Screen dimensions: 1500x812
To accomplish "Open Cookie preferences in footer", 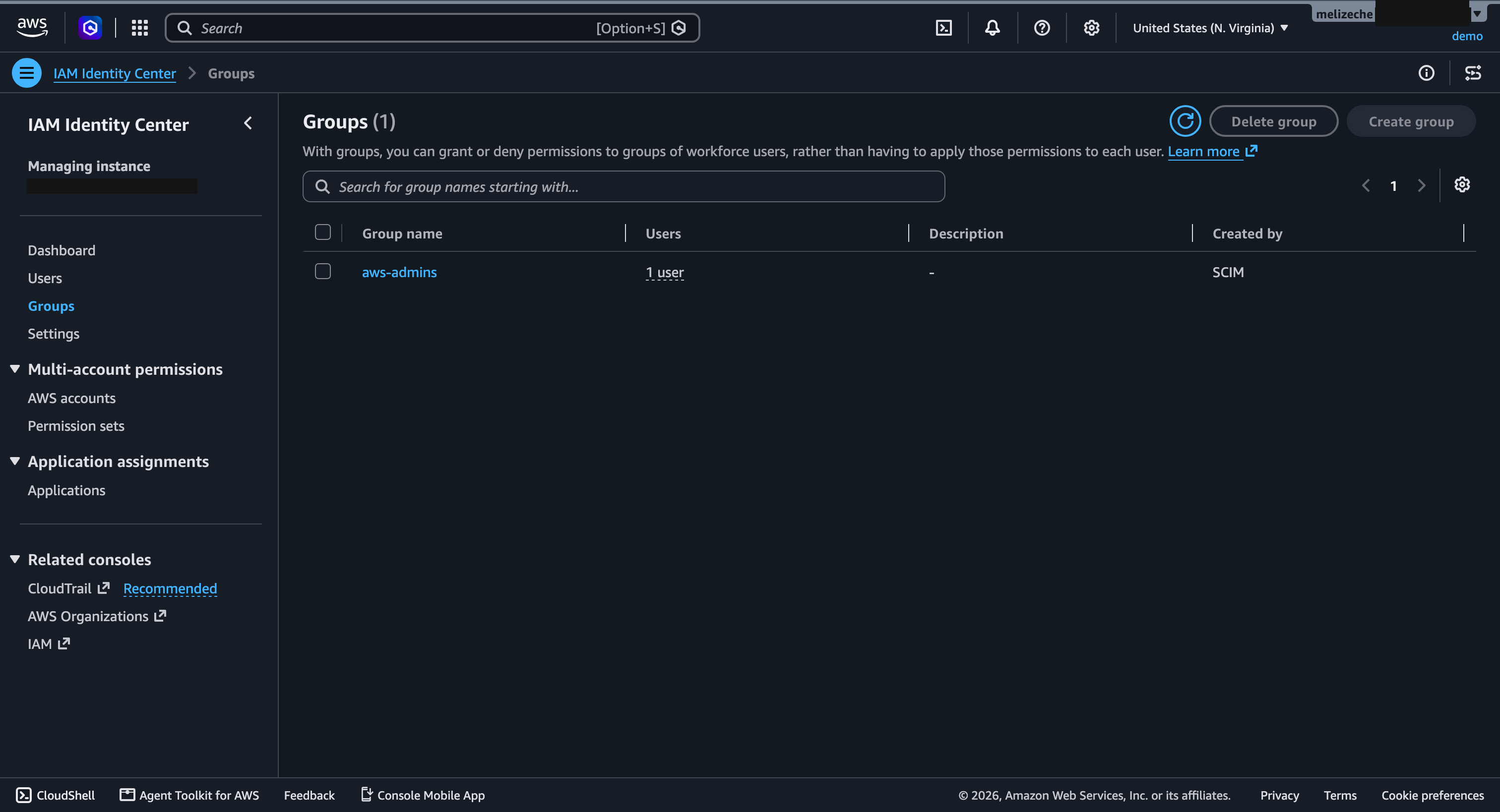I will pyautogui.click(x=1433, y=795).
